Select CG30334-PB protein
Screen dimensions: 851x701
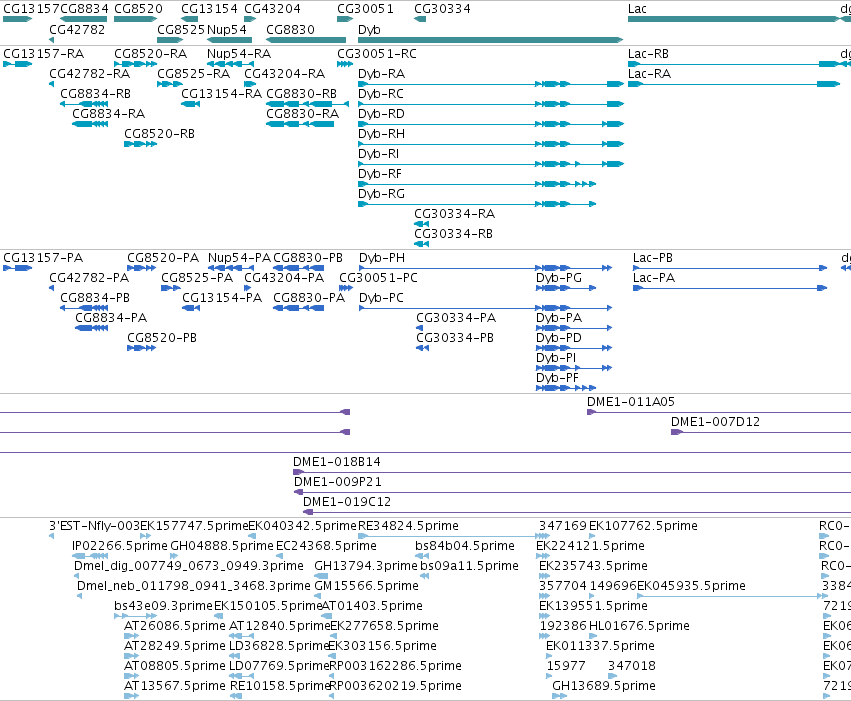pyautogui.click(x=455, y=338)
